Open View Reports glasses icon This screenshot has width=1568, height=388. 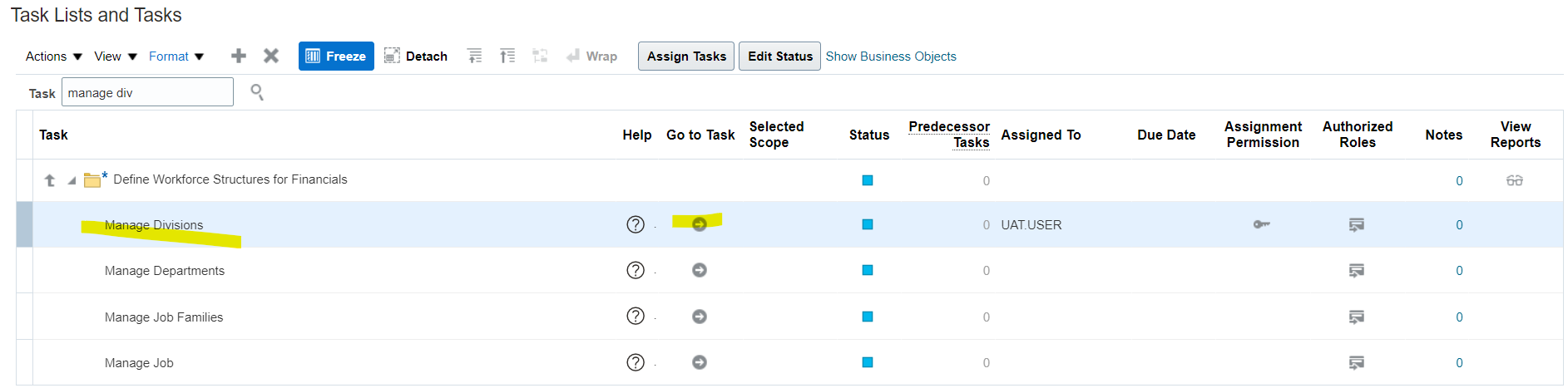tap(1515, 180)
